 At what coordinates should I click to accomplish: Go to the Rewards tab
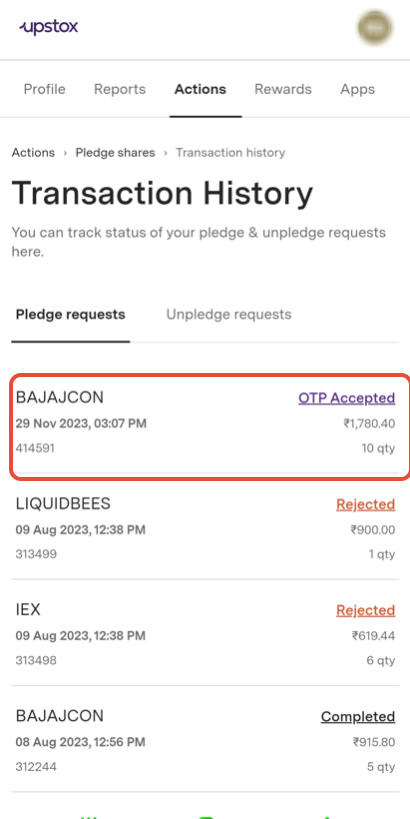tap(283, 89)
